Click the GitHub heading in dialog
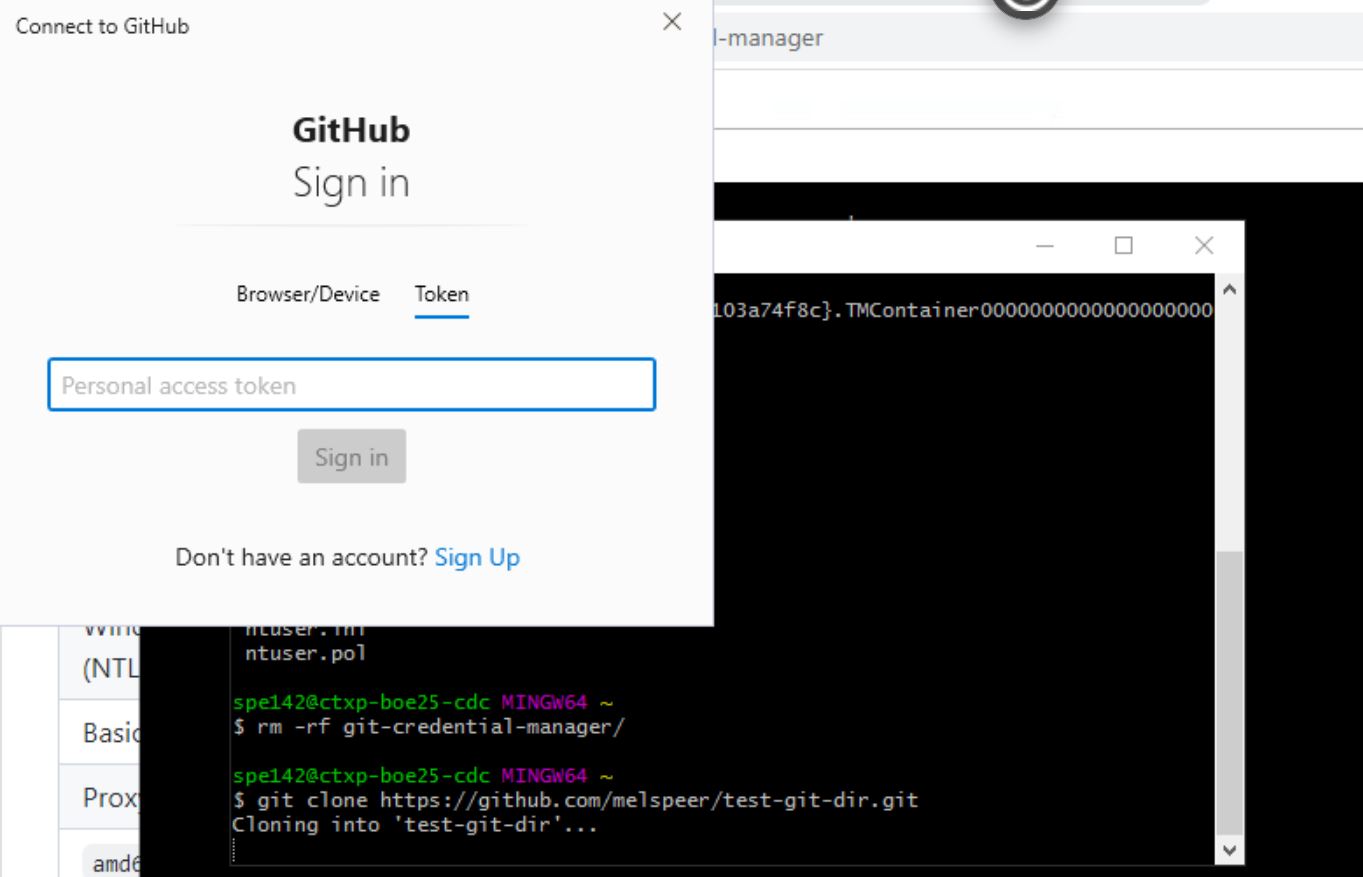The image size is (1363, 877). click(351, 131)
